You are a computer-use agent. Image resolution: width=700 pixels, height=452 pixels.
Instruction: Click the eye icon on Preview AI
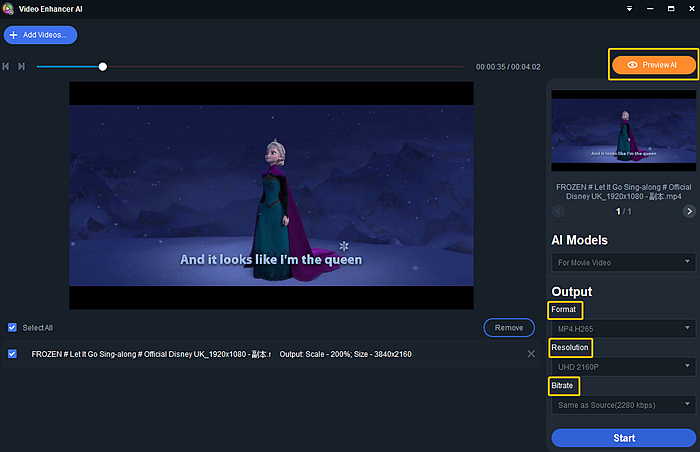[x=632, y=65]
